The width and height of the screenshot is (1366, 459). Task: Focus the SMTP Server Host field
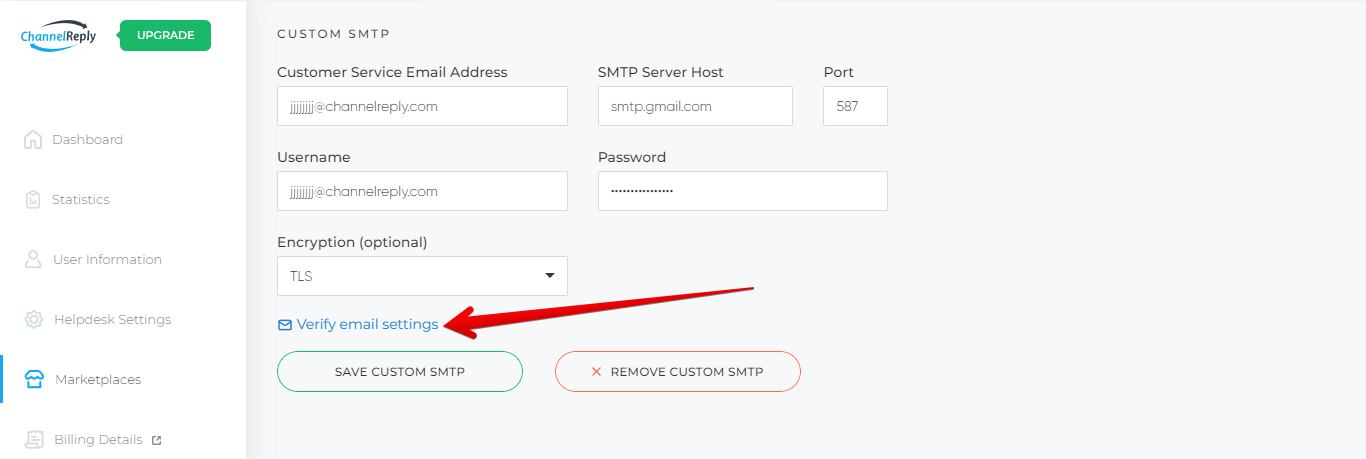click(695, 106)
